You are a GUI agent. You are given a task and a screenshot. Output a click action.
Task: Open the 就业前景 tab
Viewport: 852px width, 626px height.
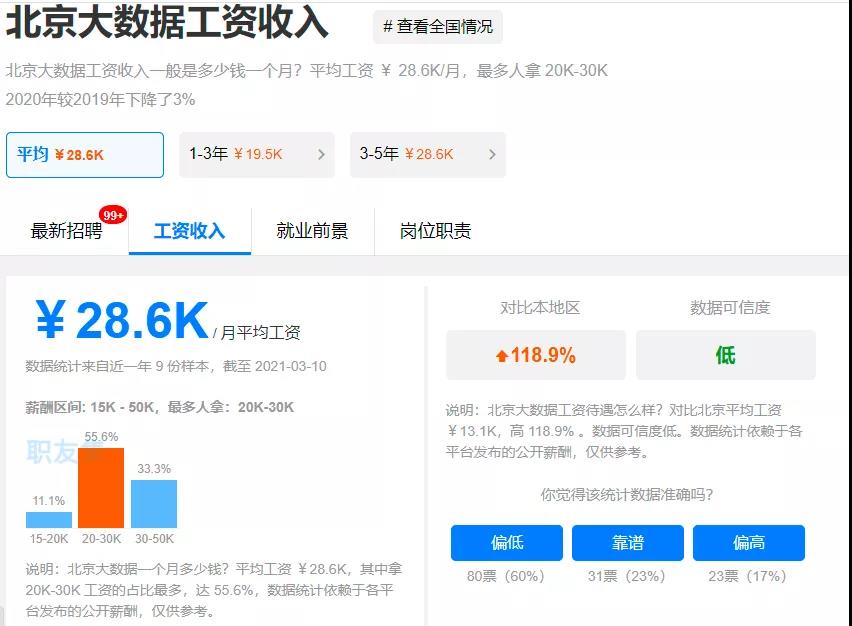coord(312,231)
